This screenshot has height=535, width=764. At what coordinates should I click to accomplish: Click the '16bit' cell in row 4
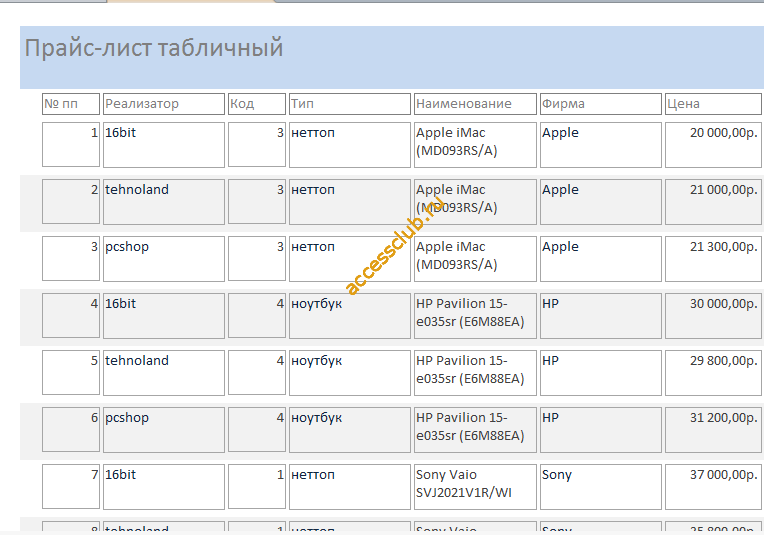pos(164,316)
